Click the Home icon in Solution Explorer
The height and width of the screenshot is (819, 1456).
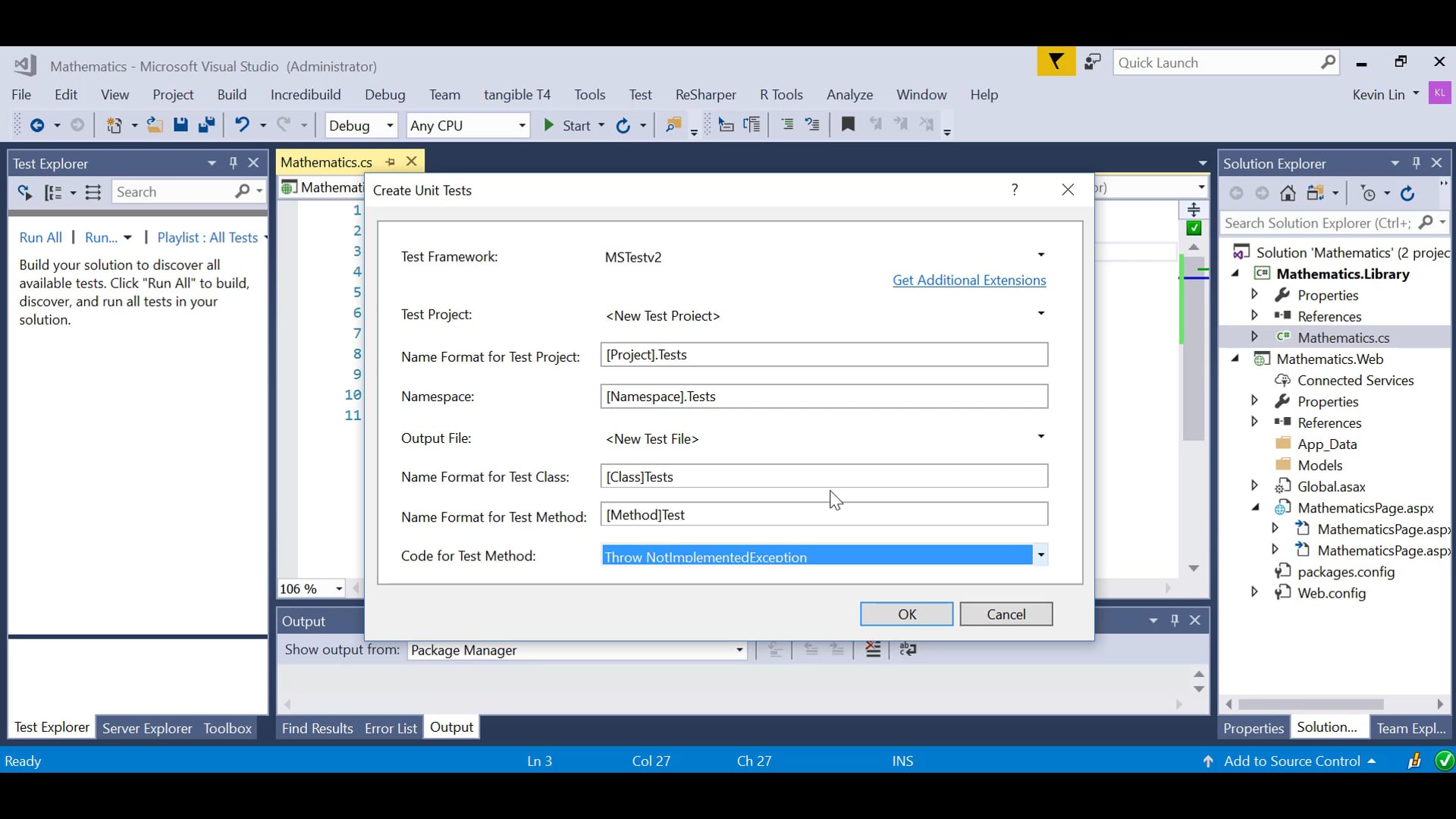pyautogui.click(x=1288, y=193)
